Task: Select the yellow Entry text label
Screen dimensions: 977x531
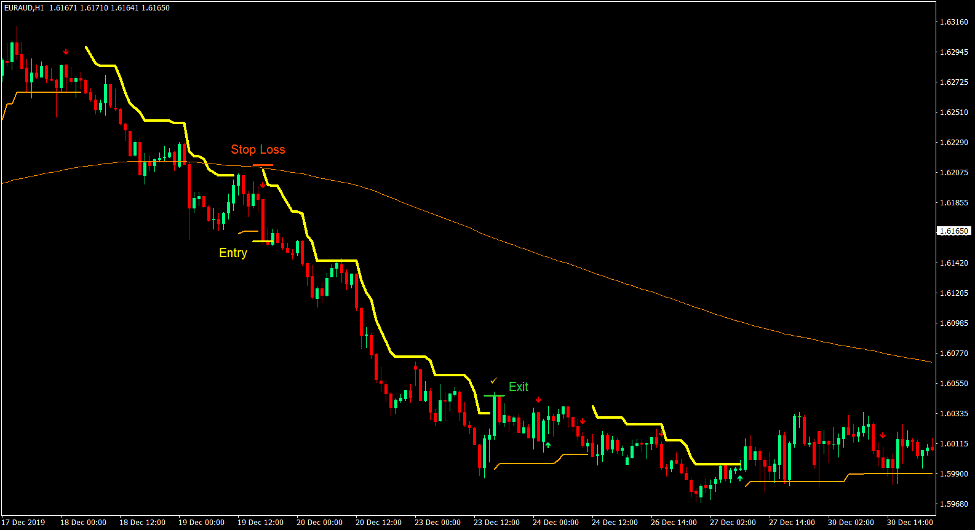Action: (x=233, y=253)
